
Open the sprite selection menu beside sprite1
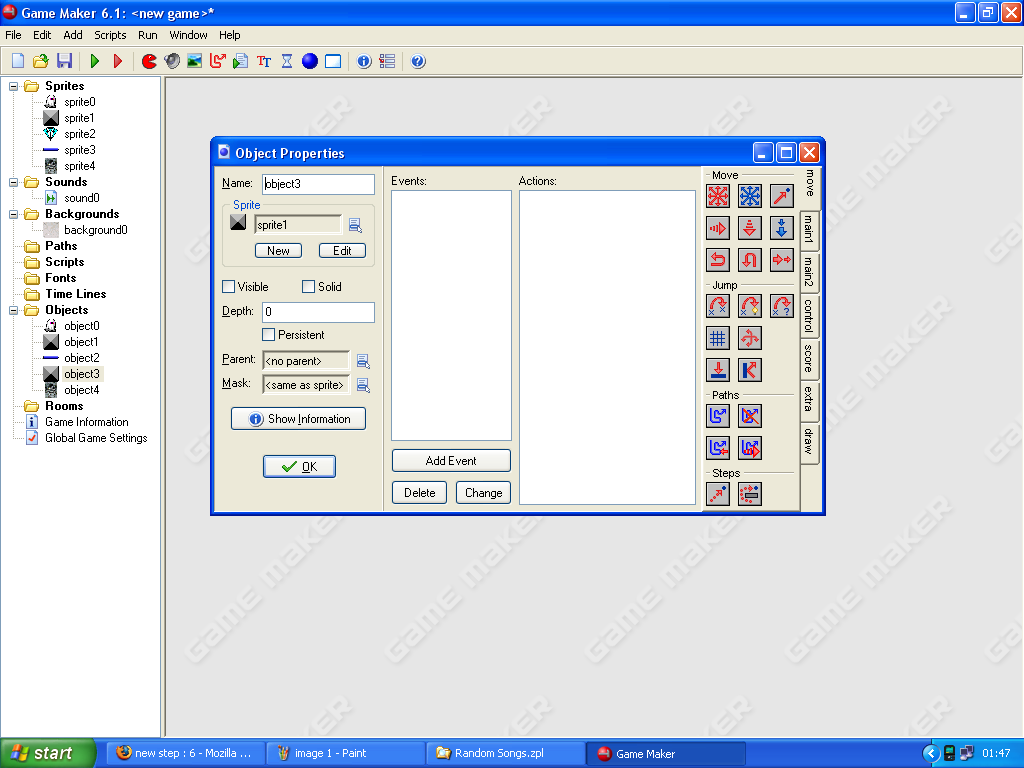[355, 225]
